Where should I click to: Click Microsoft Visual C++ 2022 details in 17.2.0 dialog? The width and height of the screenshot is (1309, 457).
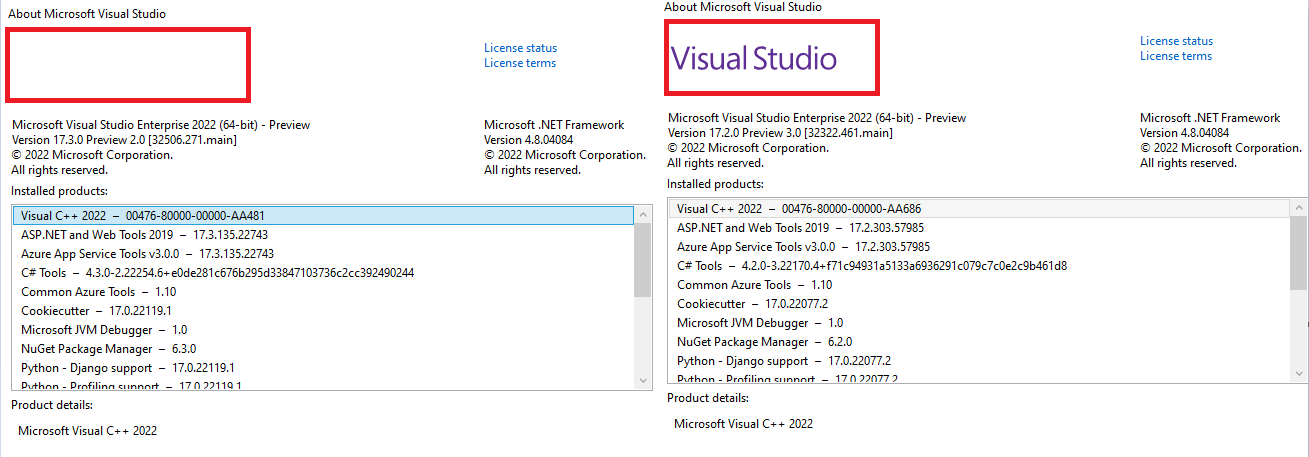(x=743, y=424)
